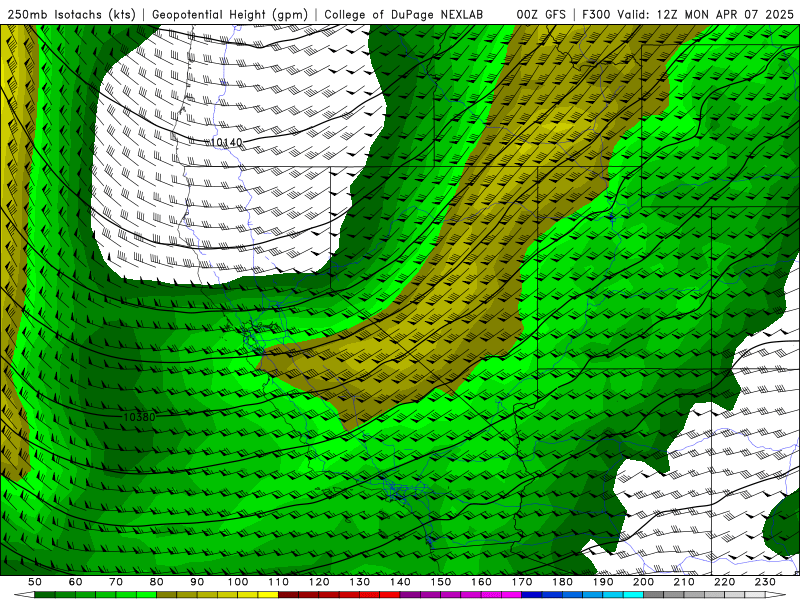Click the 160 label on the color bar
Screen dimensions: 800x600
(x=481, y=582)
